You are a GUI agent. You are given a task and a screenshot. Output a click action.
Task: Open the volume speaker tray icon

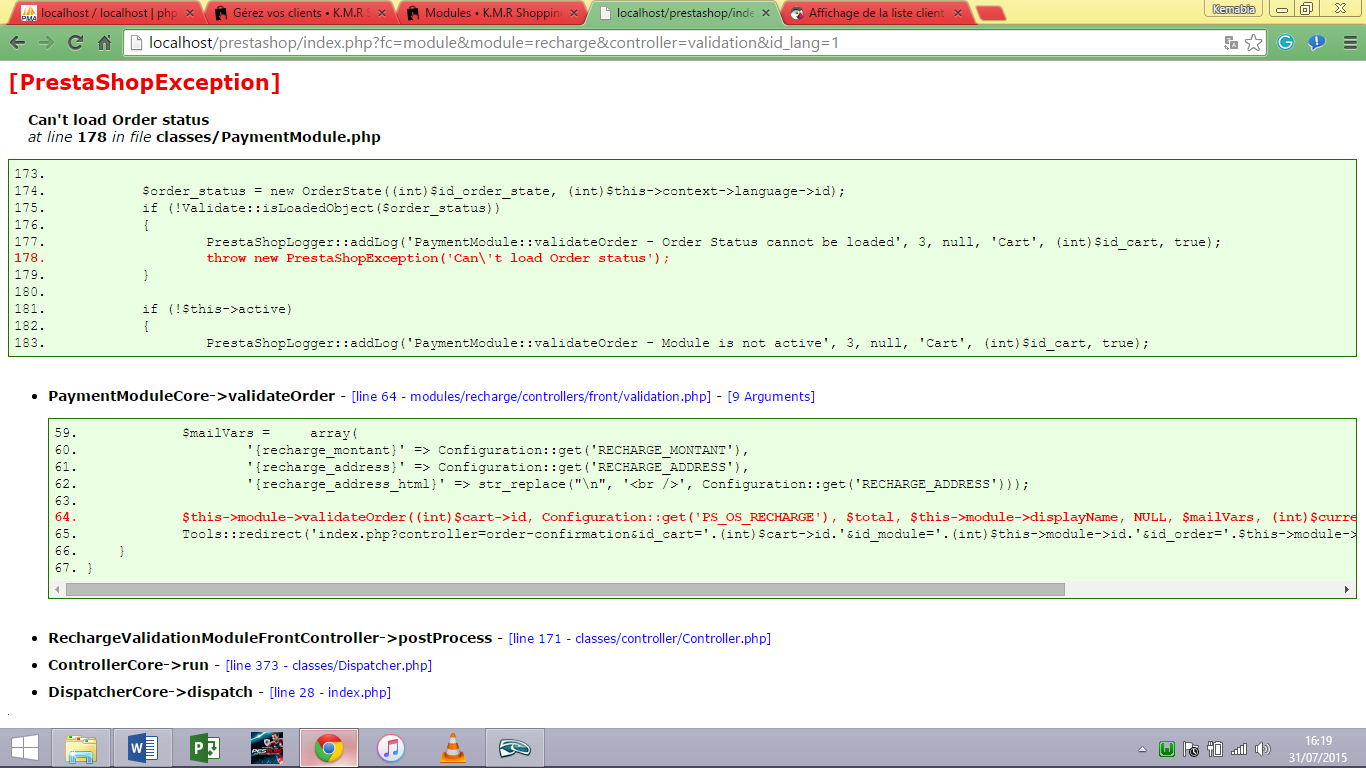[1263, 749]
